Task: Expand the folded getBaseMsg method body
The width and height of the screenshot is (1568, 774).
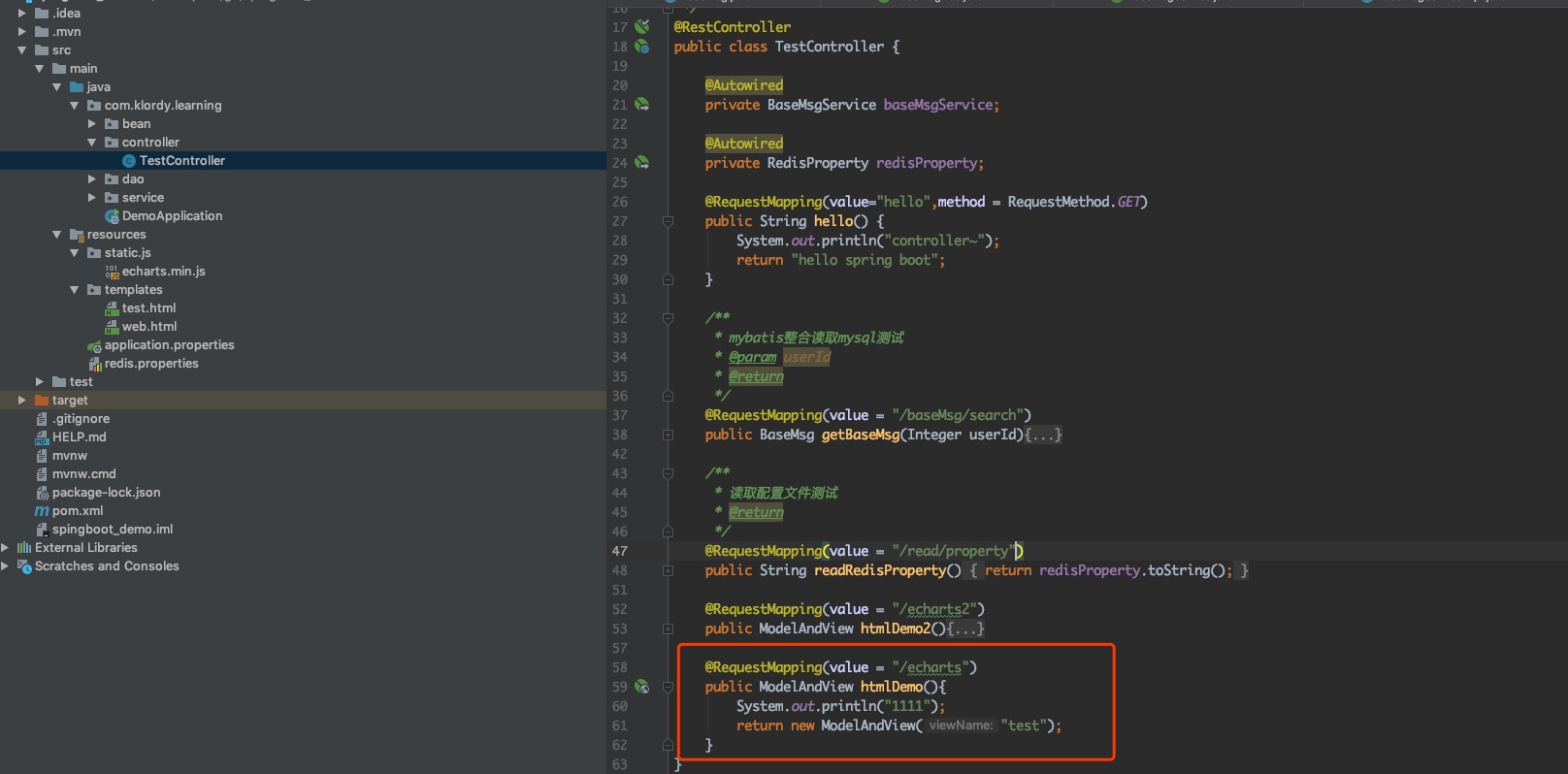Action: pos(1043,435)
